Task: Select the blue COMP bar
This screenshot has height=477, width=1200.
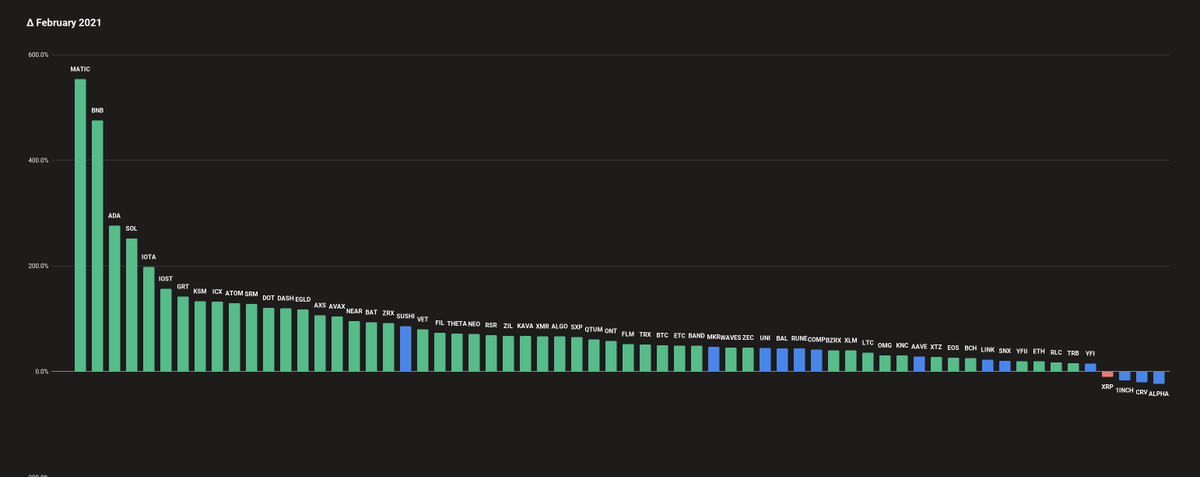Action: pos(816,361)
